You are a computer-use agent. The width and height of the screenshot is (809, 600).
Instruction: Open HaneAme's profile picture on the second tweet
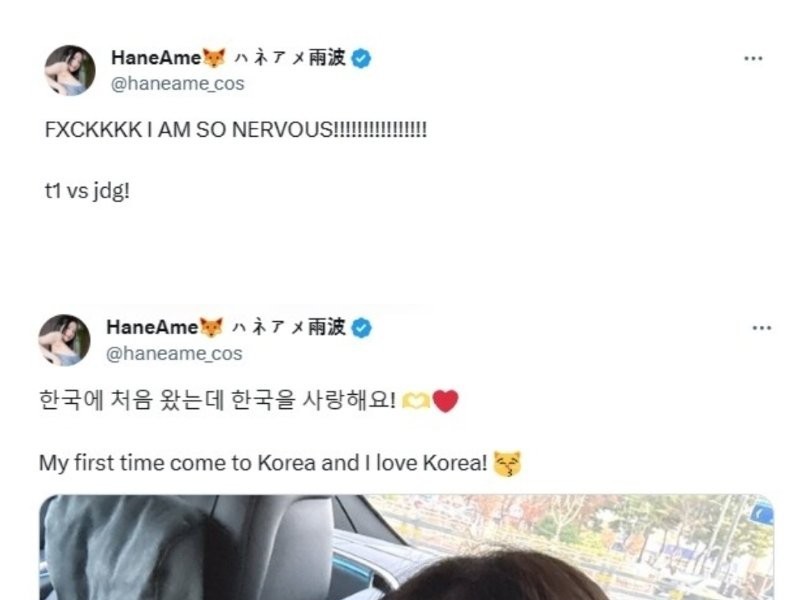pos(64,340)
